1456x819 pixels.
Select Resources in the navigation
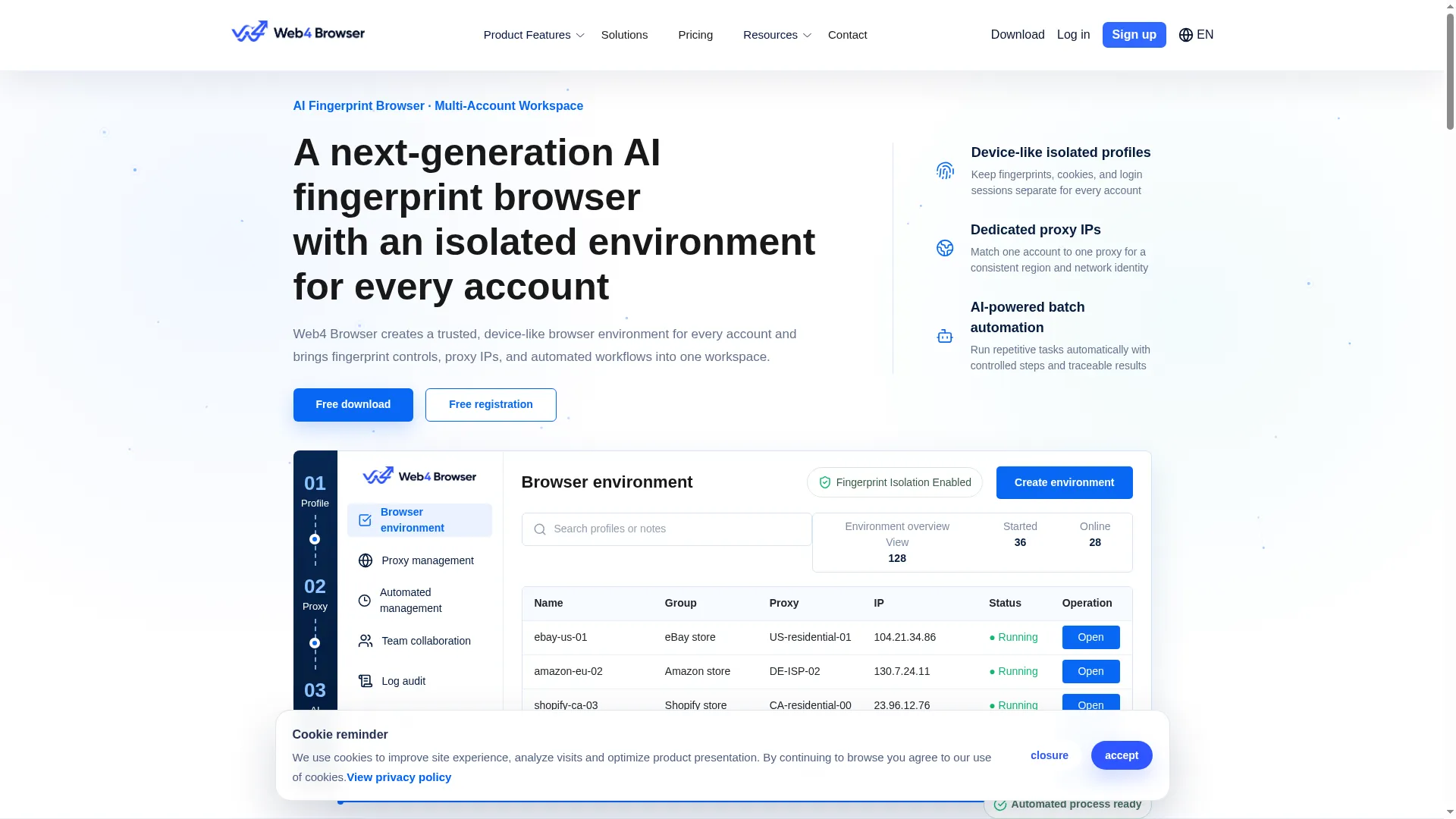point(770,35)
